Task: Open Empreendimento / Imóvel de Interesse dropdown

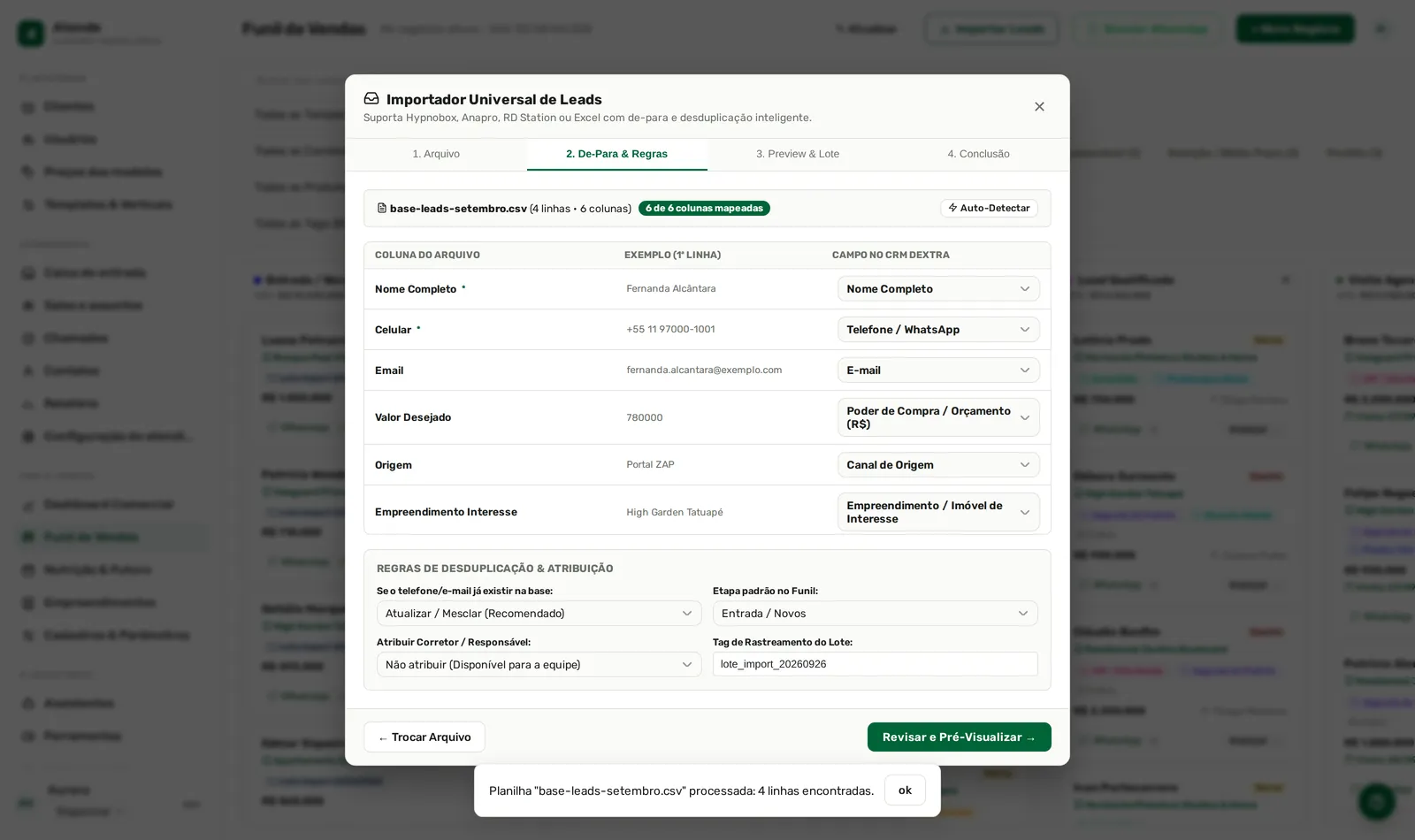Action: click(x=938, y=512)
